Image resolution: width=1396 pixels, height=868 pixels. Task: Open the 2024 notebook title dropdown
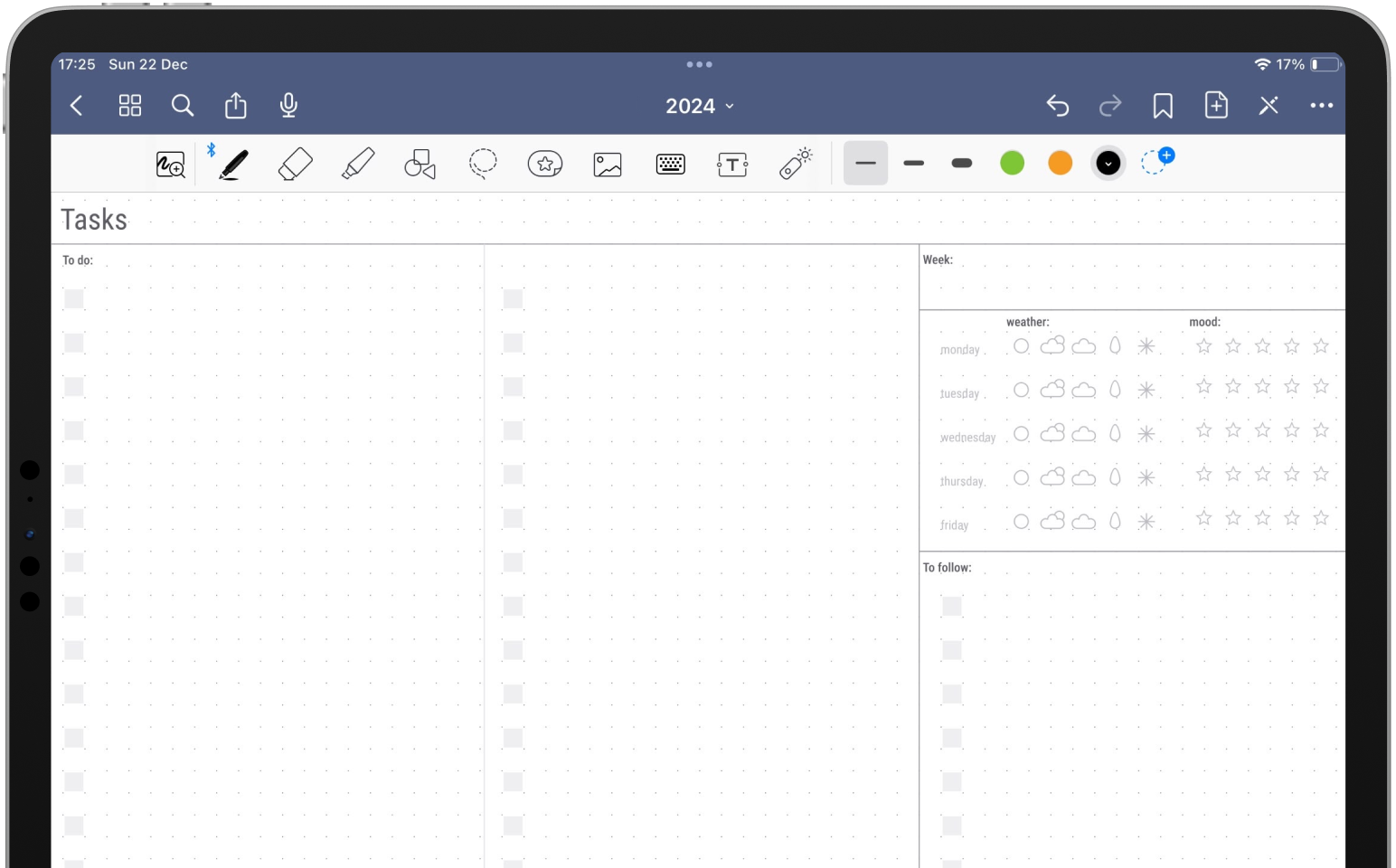point(699,106)
